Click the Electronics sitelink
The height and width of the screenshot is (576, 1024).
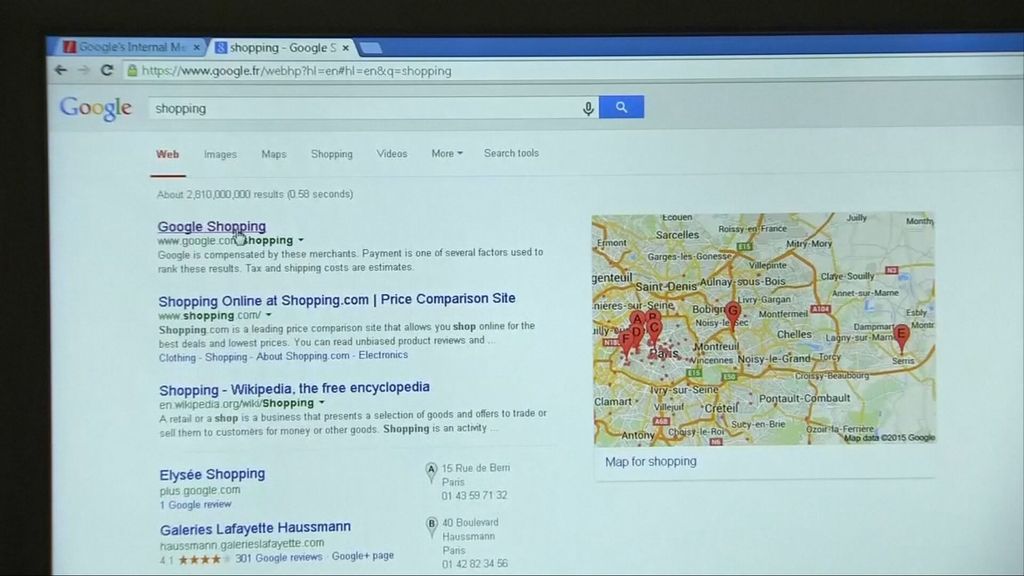click(383, 355)
